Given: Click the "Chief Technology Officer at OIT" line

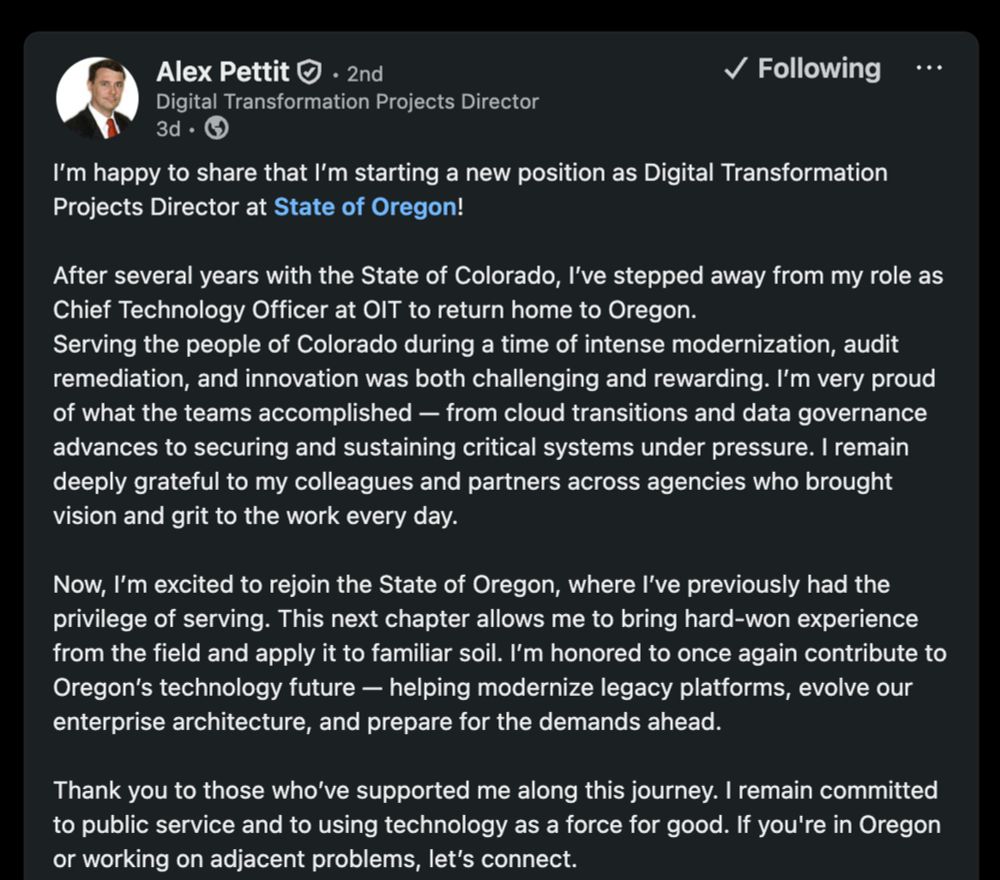Looking at the screenshot, I should coord(372,310).
